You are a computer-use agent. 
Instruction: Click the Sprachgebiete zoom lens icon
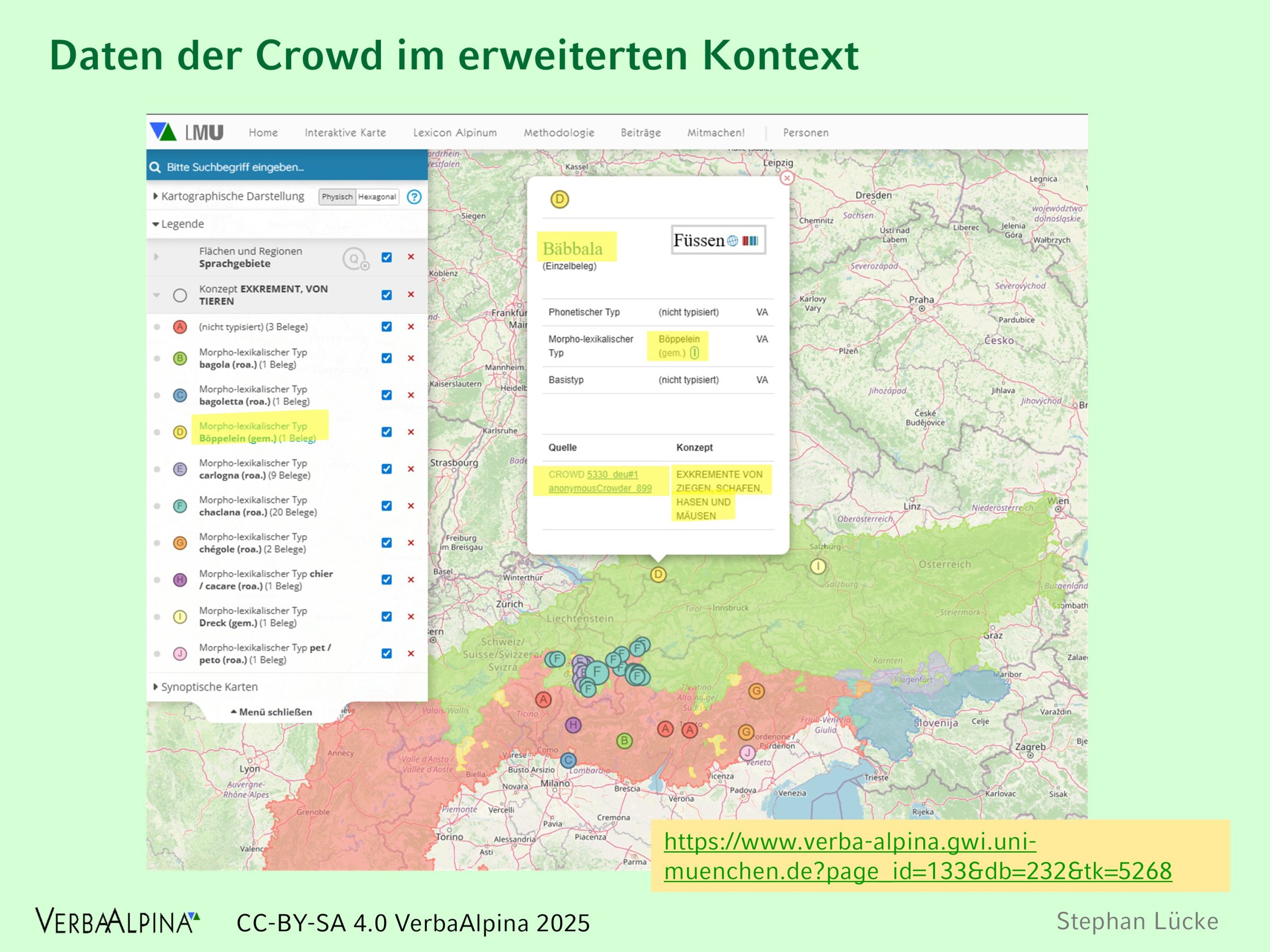(355, 259)
